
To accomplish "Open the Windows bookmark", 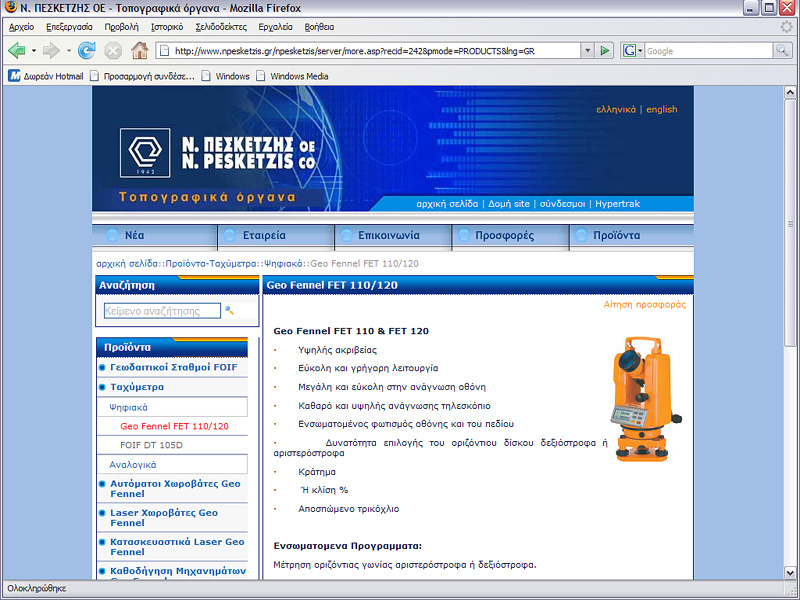I will [226, 76].
